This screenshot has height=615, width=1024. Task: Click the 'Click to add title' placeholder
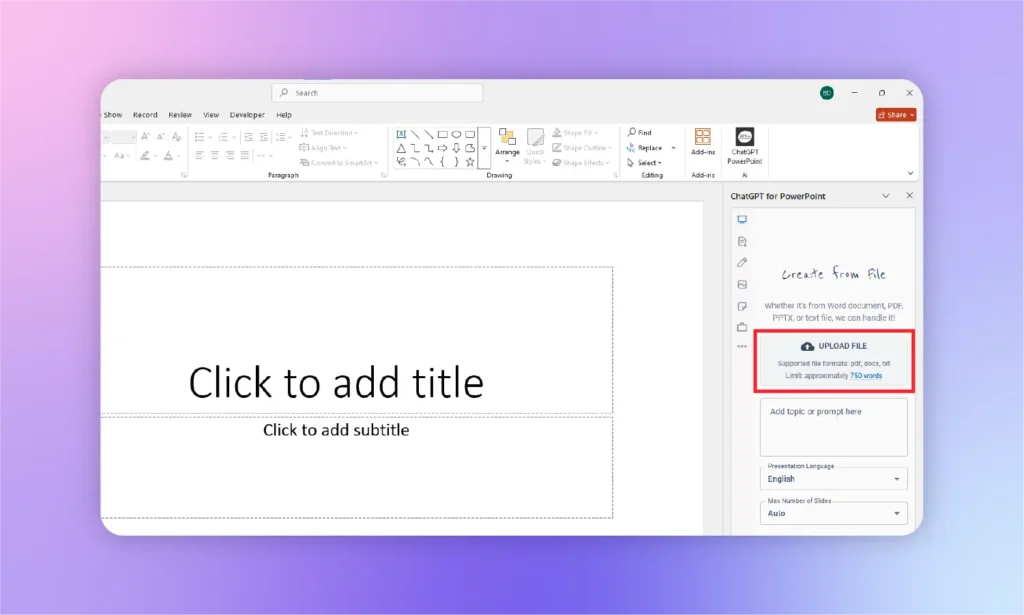336,383
